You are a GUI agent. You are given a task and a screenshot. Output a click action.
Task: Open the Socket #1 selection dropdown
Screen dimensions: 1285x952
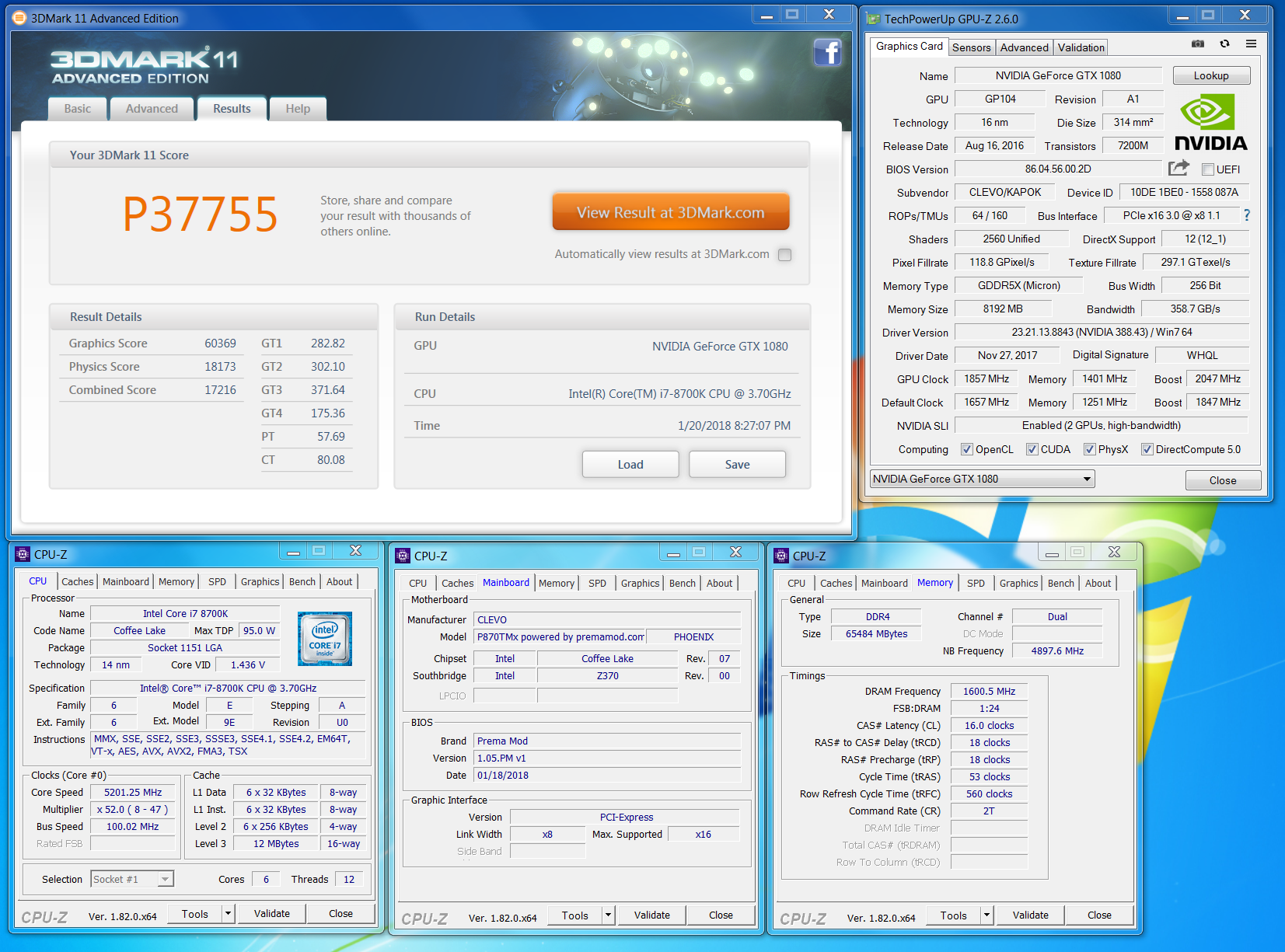point(132,879)
